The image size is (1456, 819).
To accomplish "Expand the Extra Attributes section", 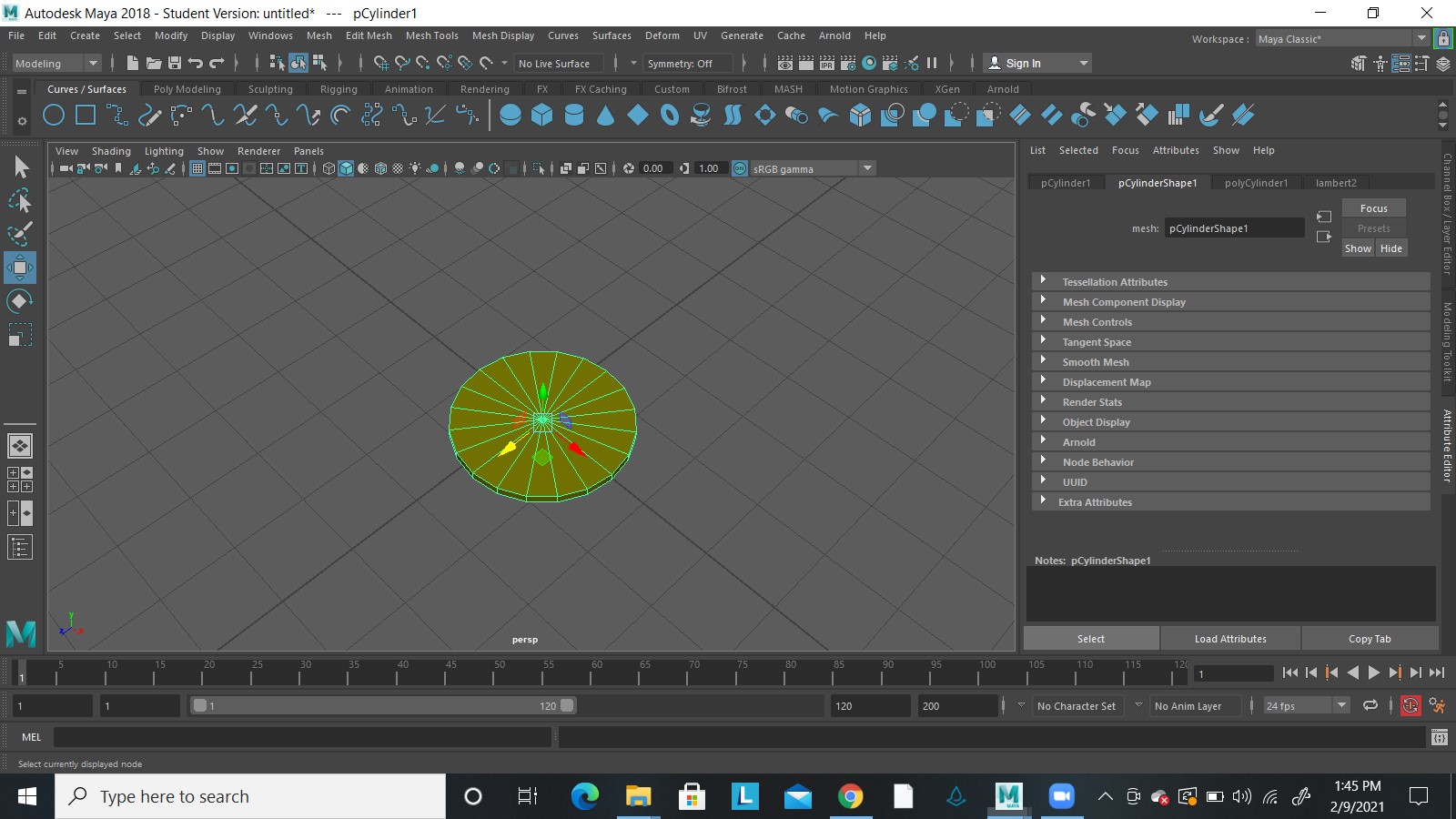I will 1230,502.
